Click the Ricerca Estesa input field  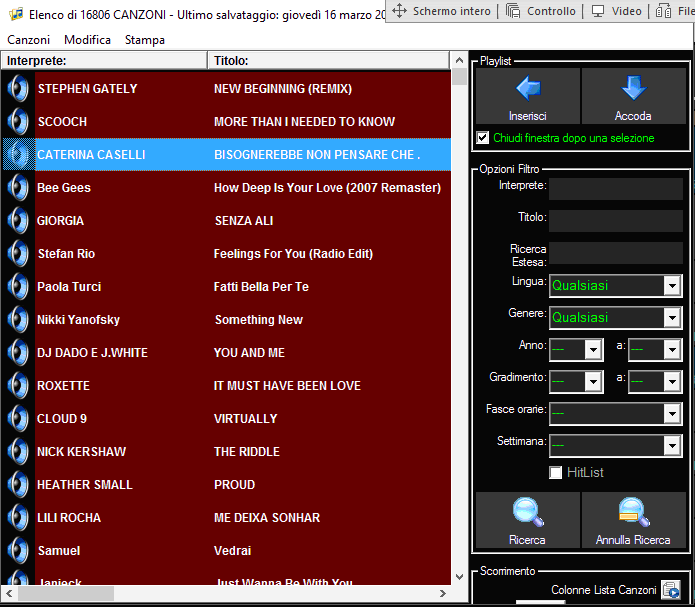[x=615, y=254]
